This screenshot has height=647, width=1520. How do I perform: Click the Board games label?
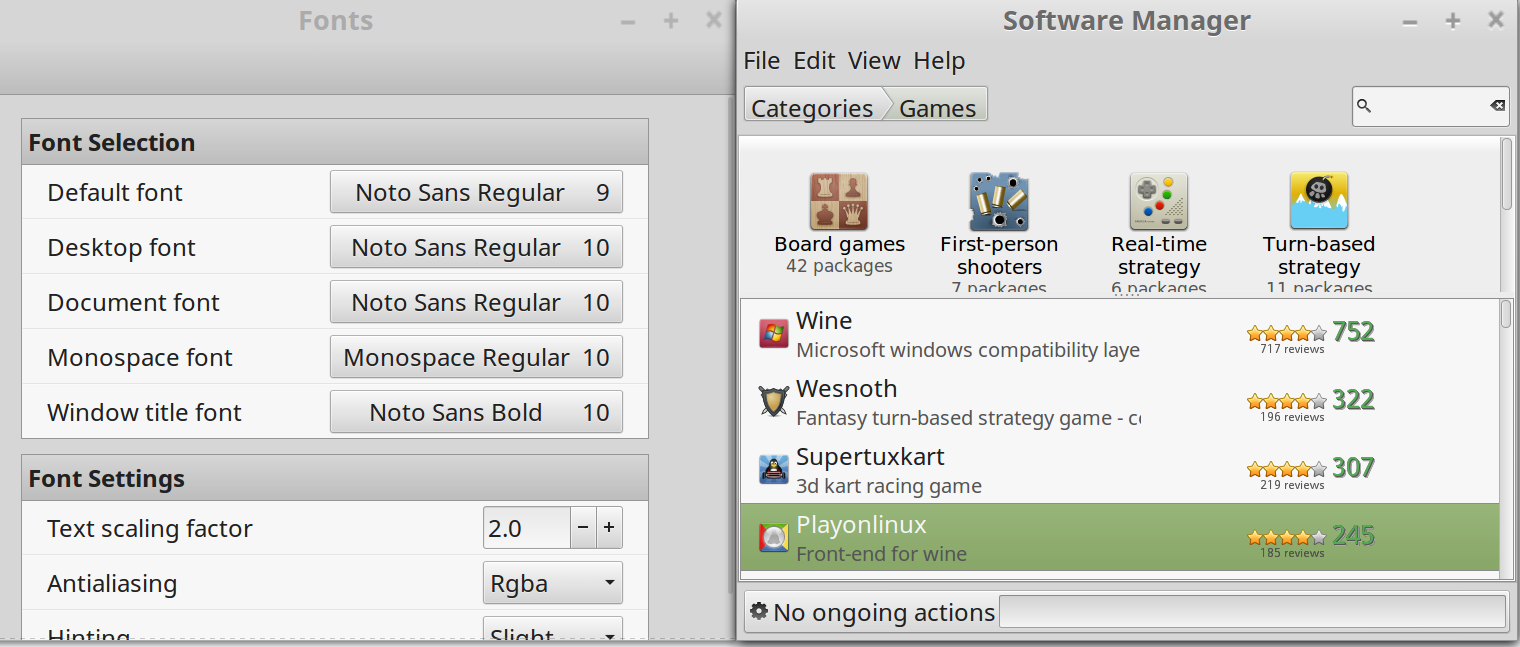839,244
